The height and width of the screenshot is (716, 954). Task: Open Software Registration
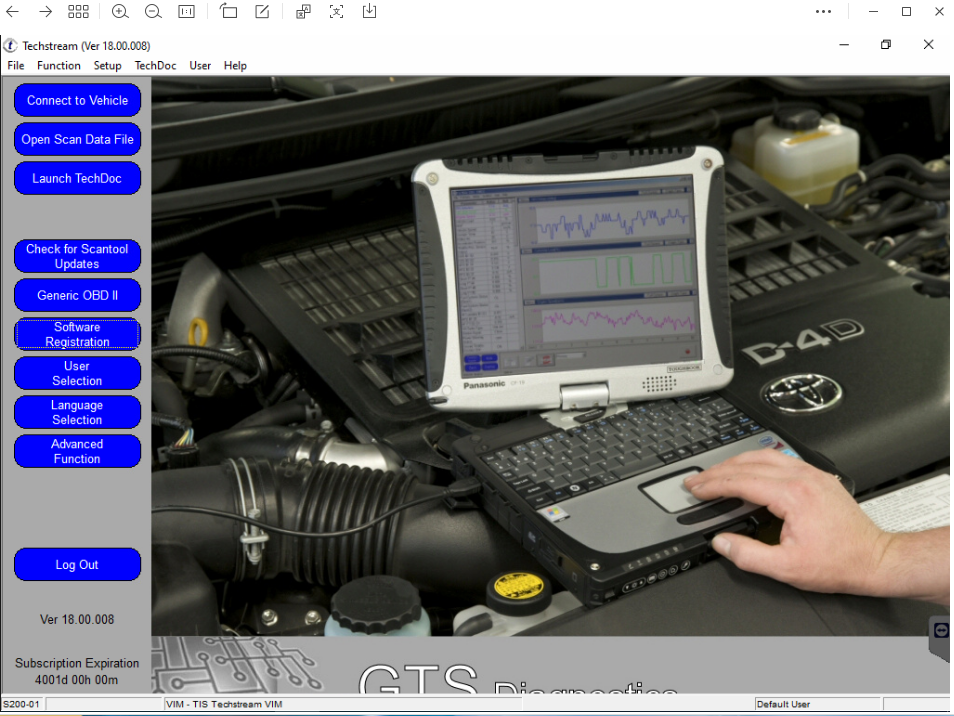pyautogui.click(x=77, y=334)
